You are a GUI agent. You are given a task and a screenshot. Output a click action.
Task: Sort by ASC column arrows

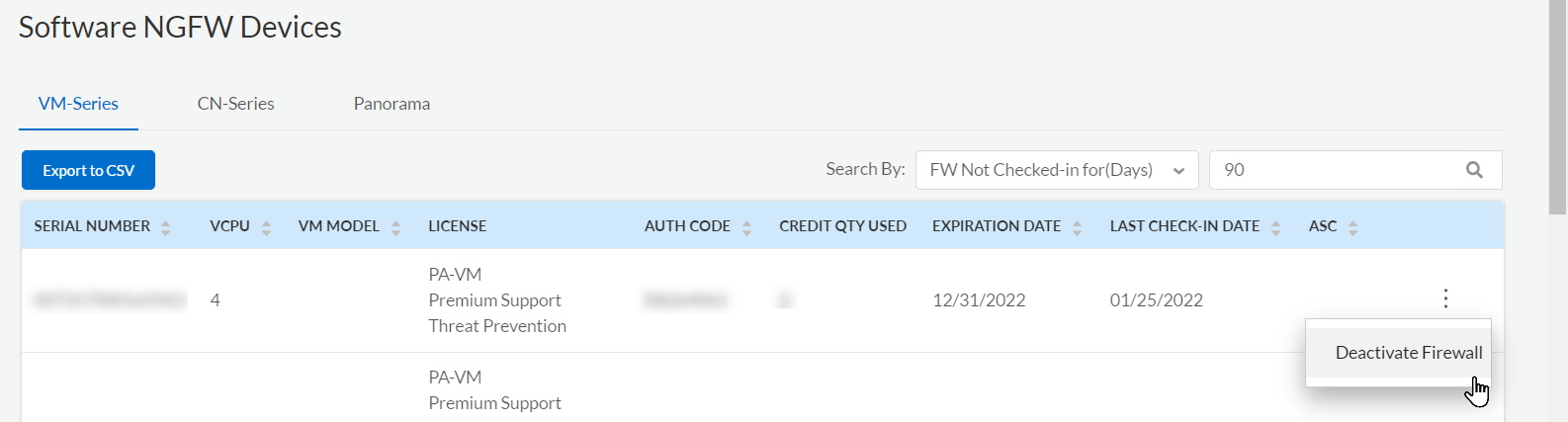pos(1352,227)
